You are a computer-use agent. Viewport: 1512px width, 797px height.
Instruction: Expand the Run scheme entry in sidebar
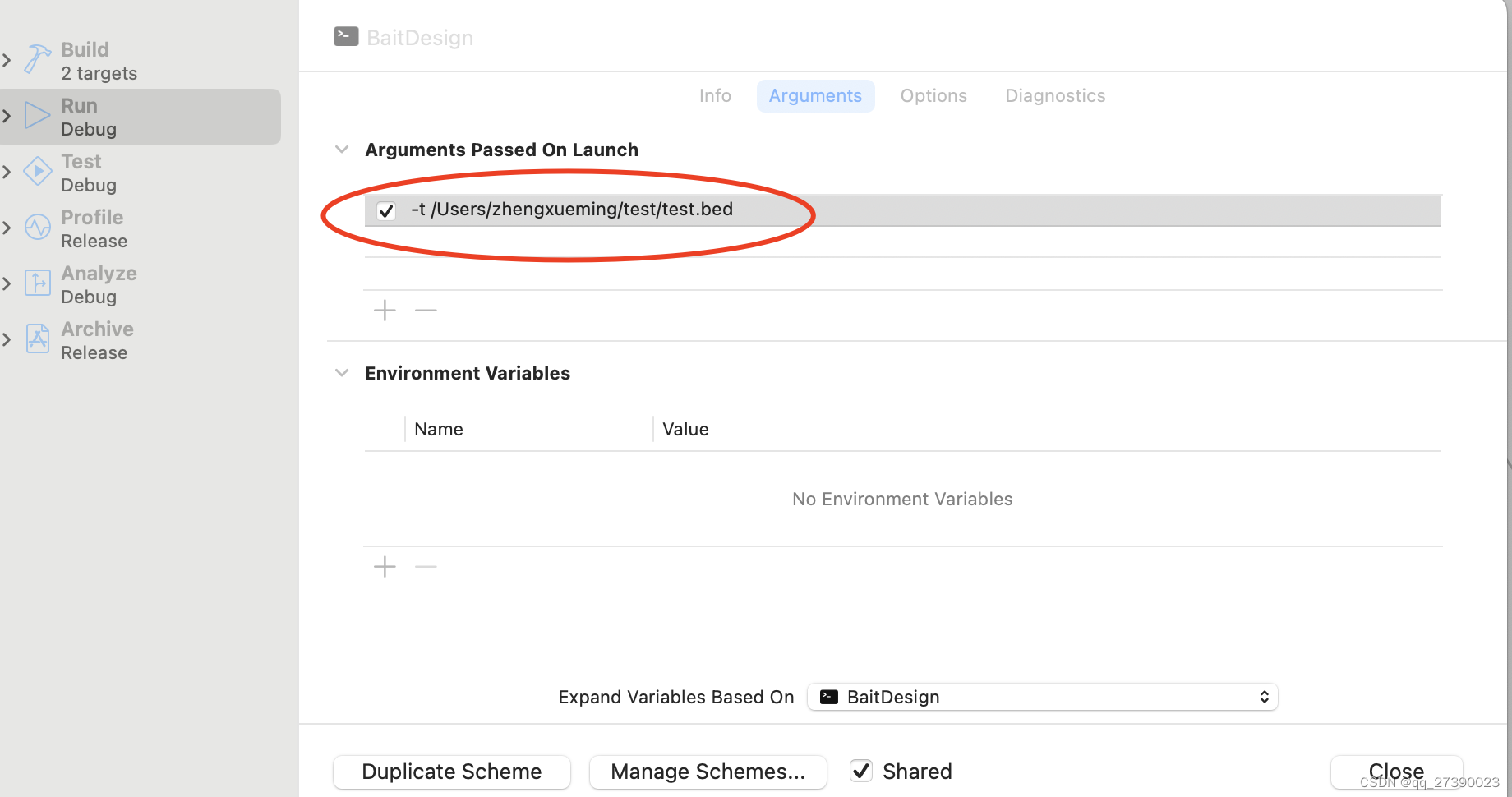7,114
